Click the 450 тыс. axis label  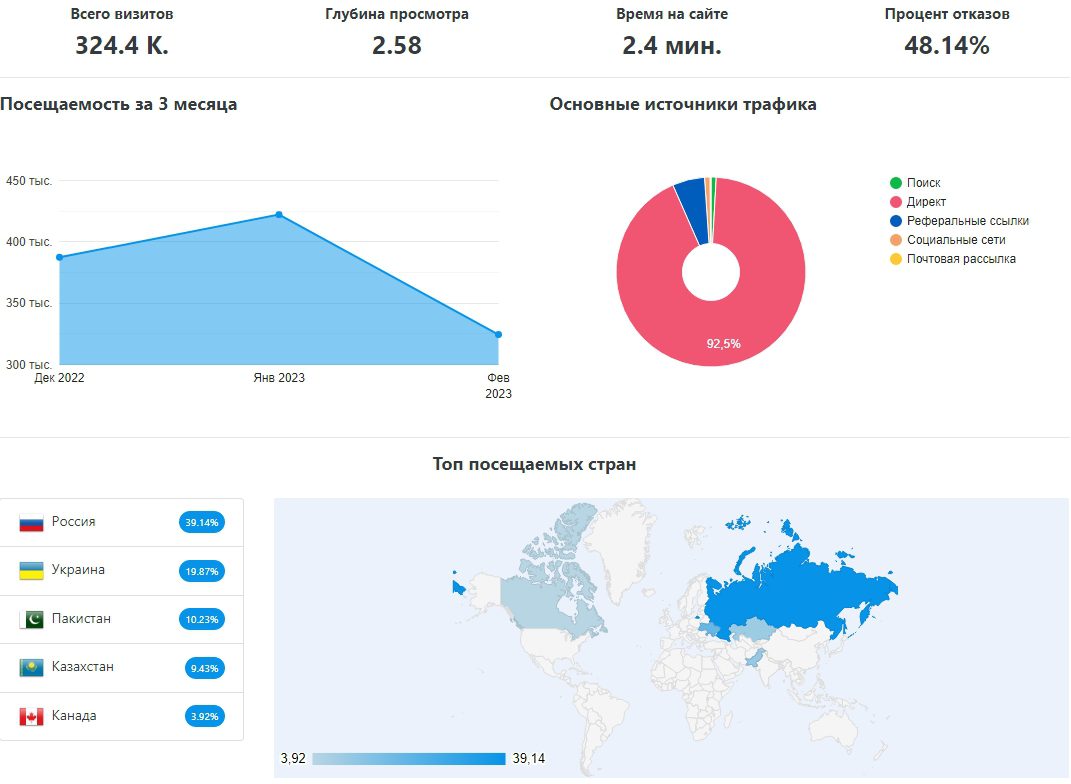point(29,181)
